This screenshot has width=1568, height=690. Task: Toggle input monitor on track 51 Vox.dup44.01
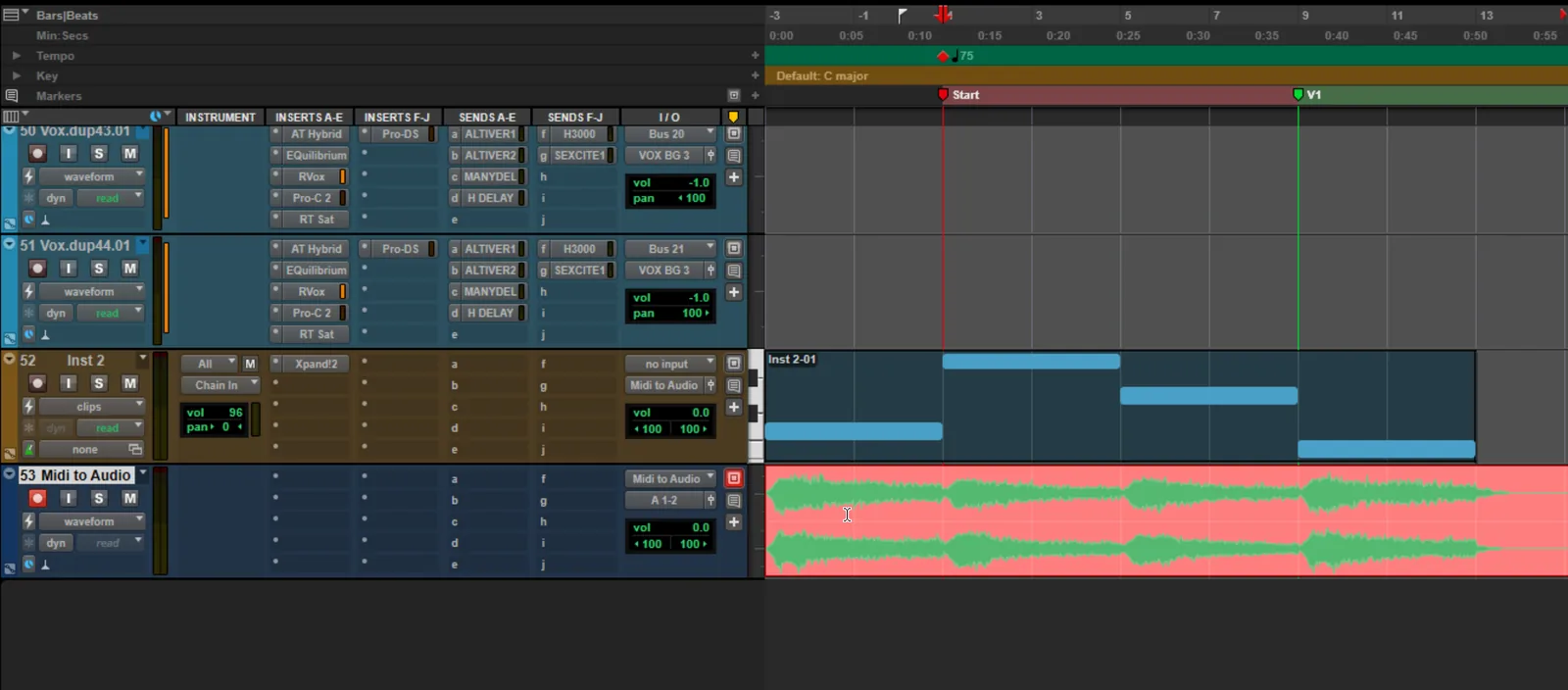pos(68,269)
